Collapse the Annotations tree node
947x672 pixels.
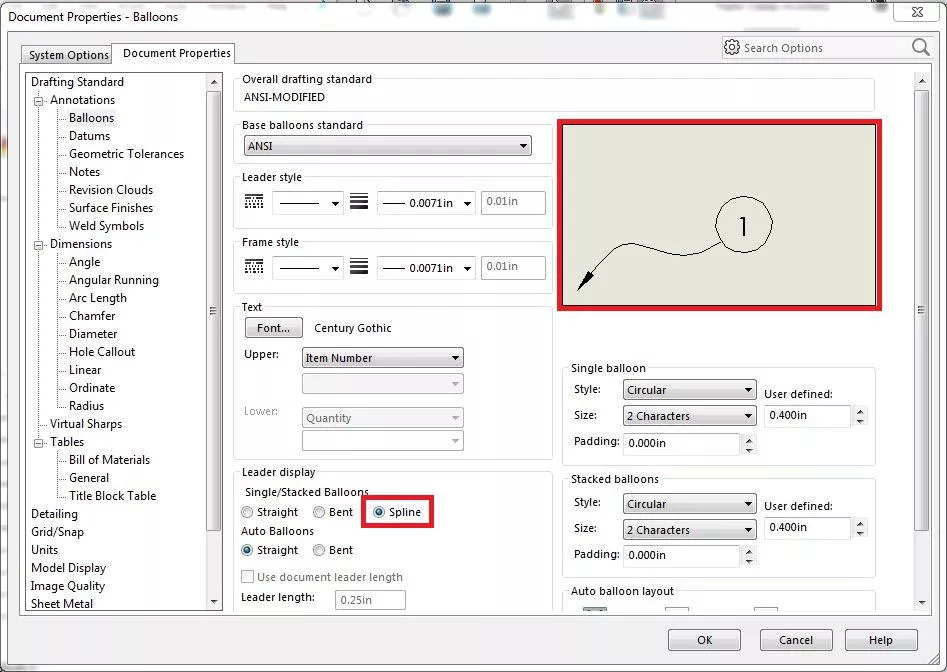coord(39,100)
